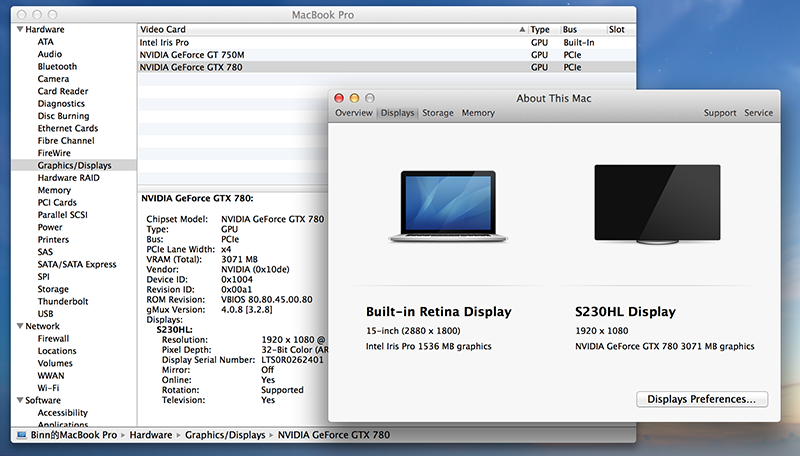800x456 pixels.
Task: Select ATA in the sidebar
Action: click(x=45, y=42)
